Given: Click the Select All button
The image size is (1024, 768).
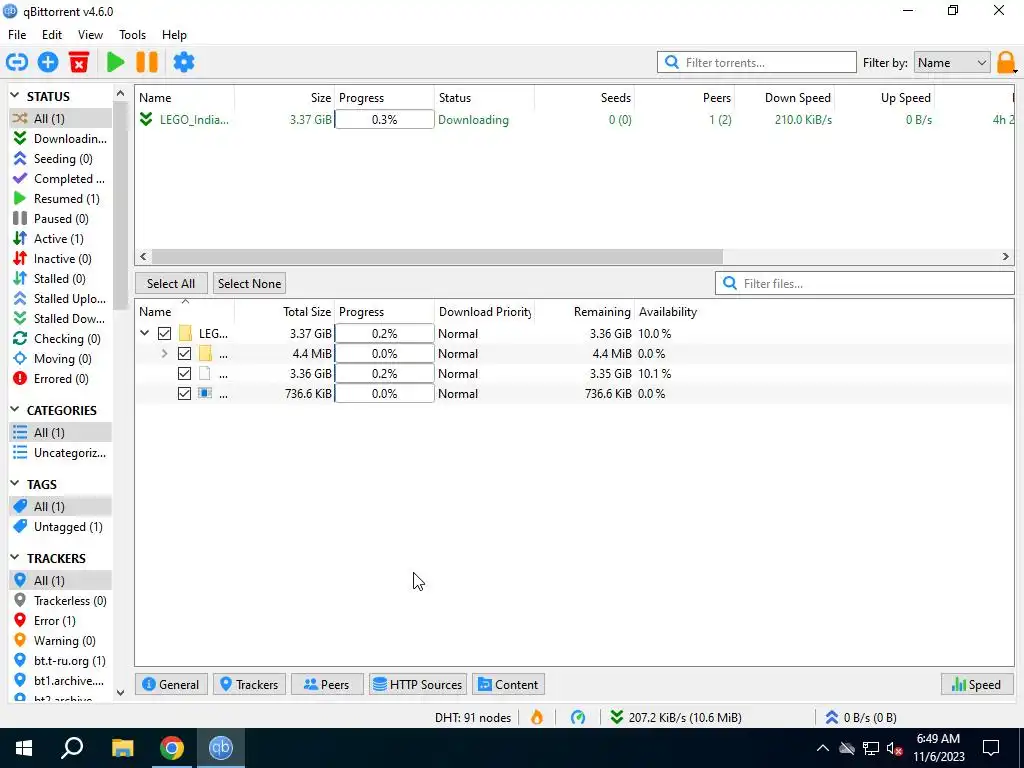Looking at the screenshot, I should 171,283.
